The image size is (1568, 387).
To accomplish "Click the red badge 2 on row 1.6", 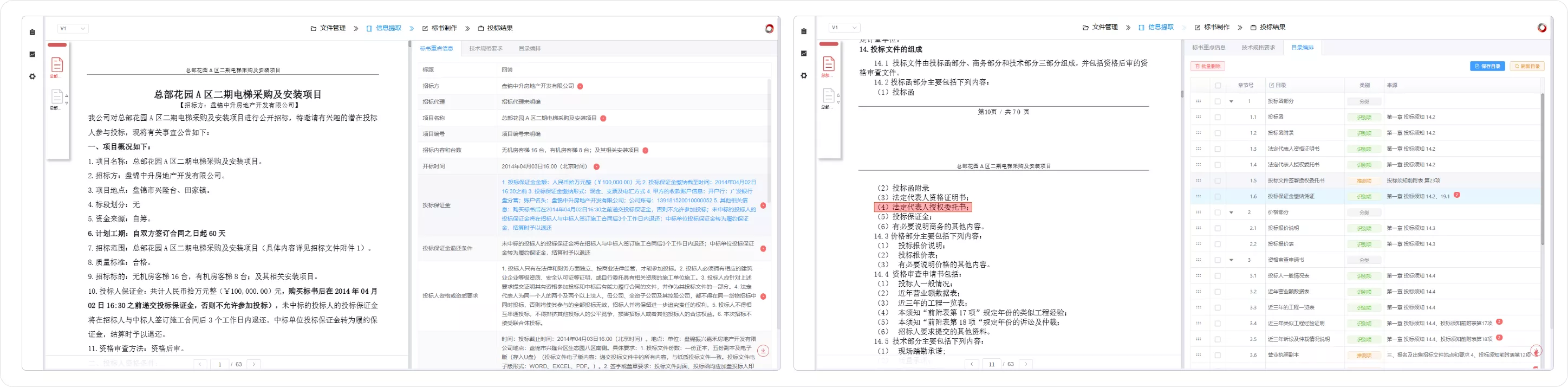I will [1456, 195].
